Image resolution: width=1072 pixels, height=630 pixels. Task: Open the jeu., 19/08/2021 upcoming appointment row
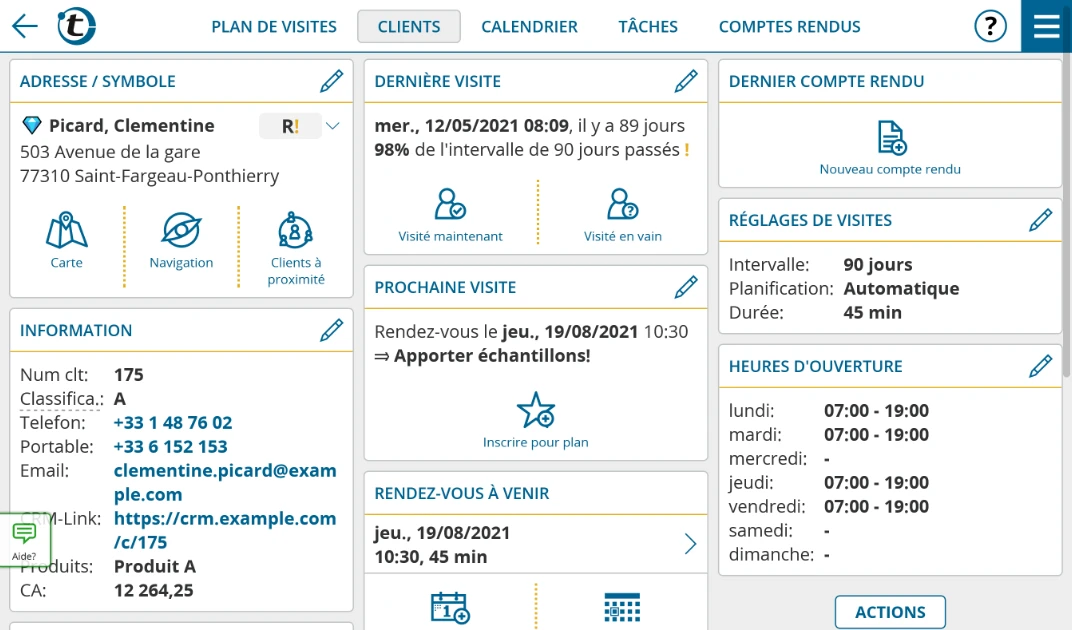click(535, 544)
